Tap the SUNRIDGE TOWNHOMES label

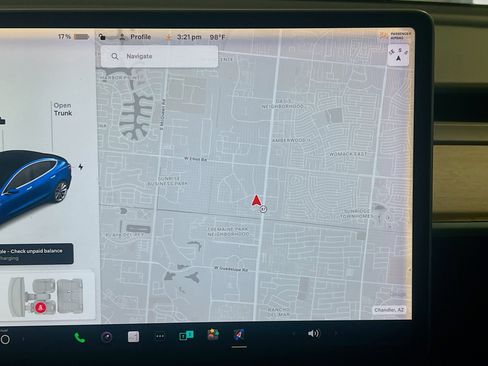356,214
